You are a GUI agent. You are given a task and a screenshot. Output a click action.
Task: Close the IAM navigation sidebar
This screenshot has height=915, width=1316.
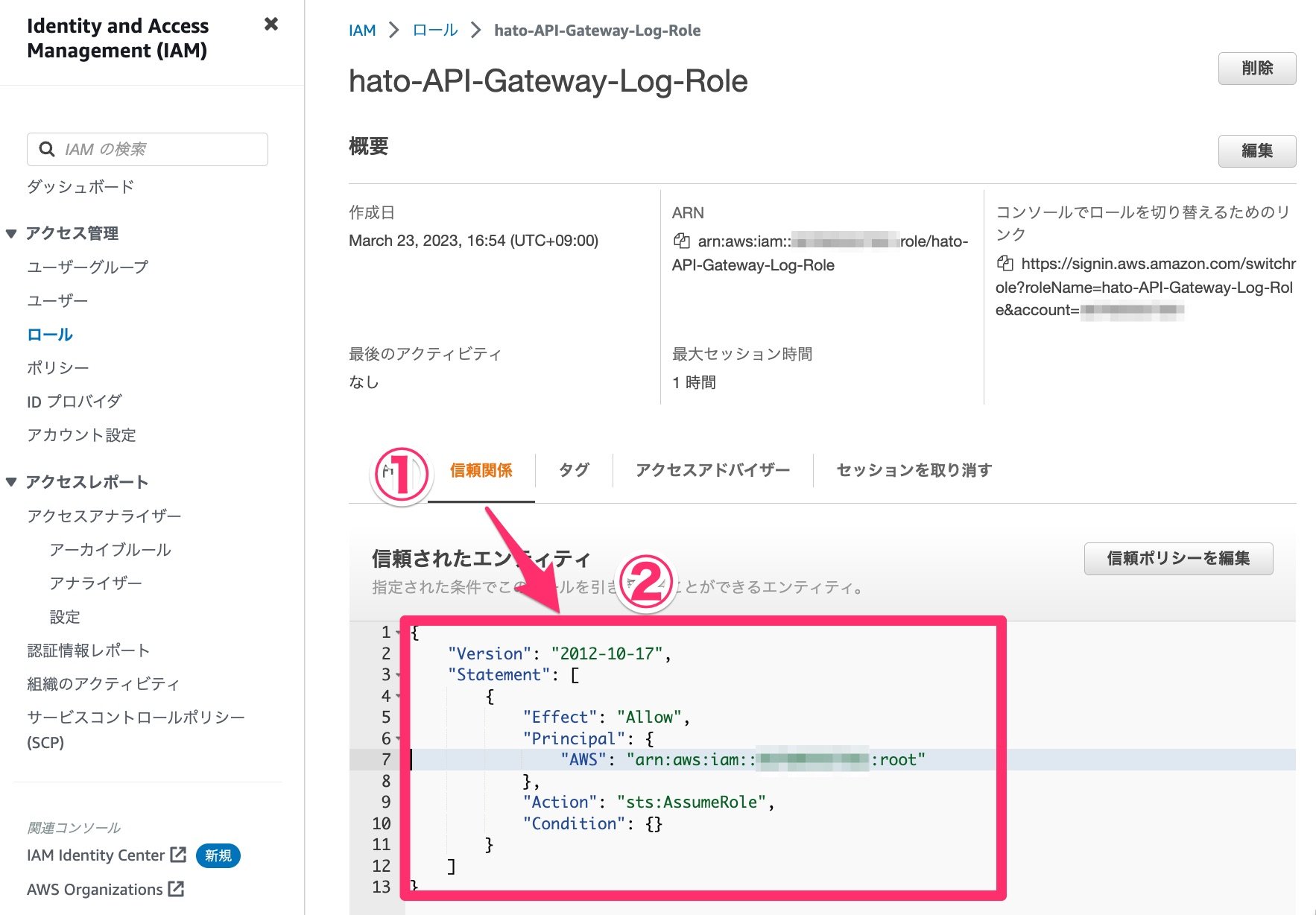[x=271, y=25]
